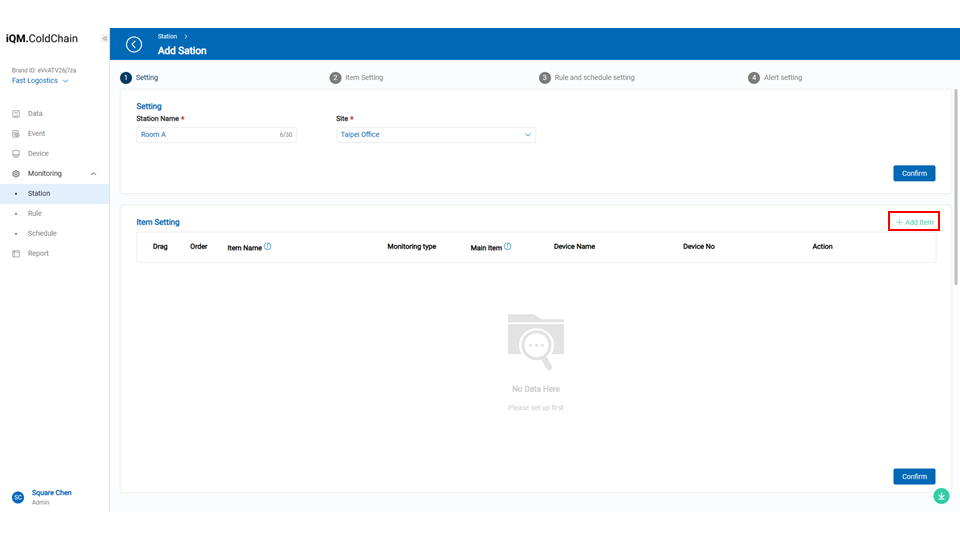Image resolution: width=960 pixels, height=540 pixels.
Task: Click the Event icon in sidebar
Action: pyautogui.click(x=16, y=134)
